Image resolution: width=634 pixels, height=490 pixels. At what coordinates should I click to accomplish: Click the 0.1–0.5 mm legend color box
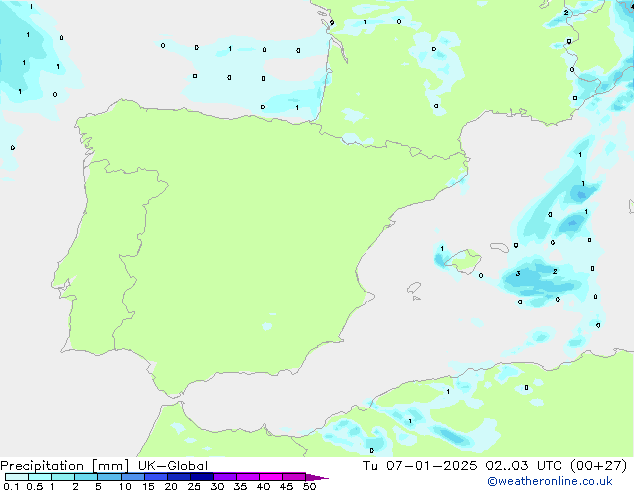point(17,477)
